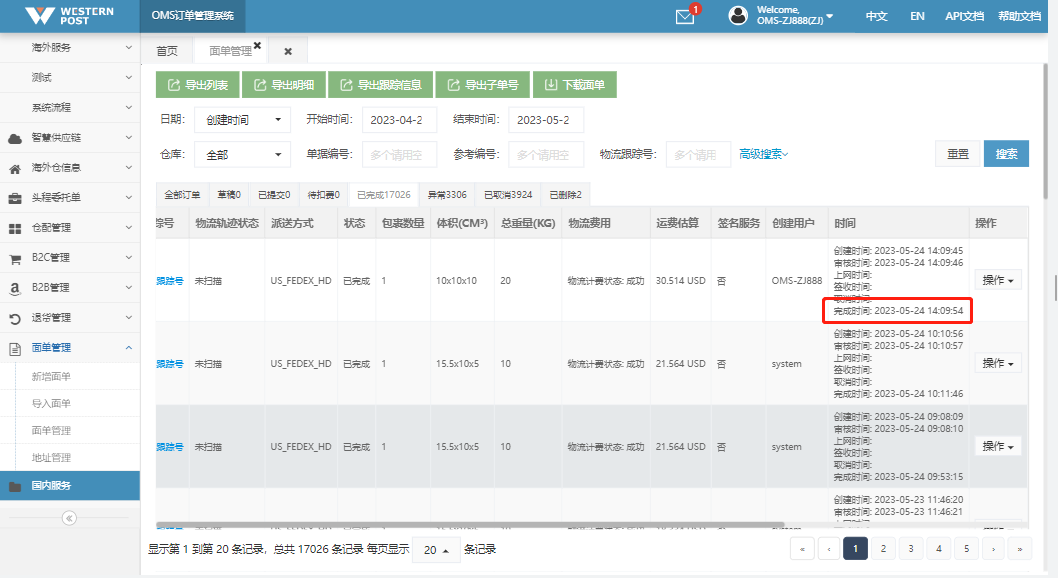Select the 异常3306 status tab
Screen dimensions: 1058x578
[447, 195]
